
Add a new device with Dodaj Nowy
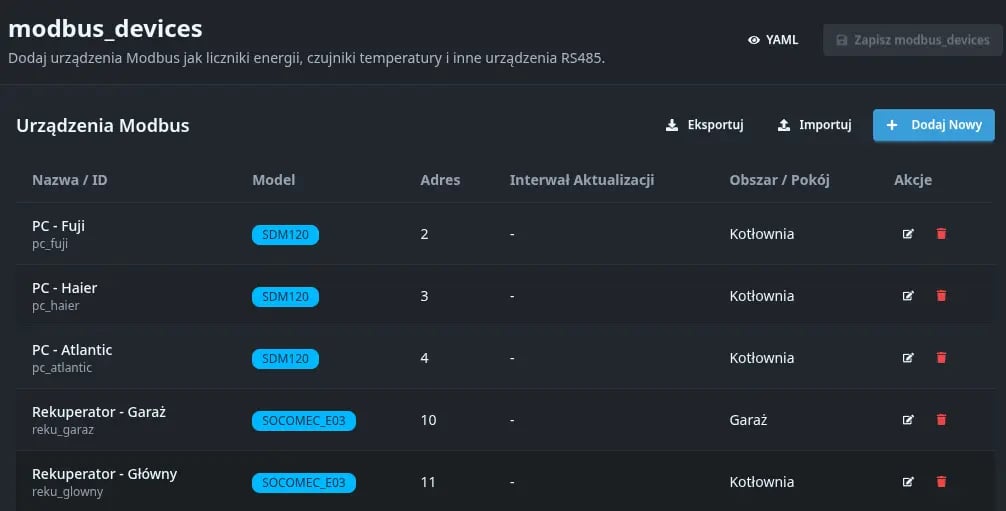coord(934,125)
